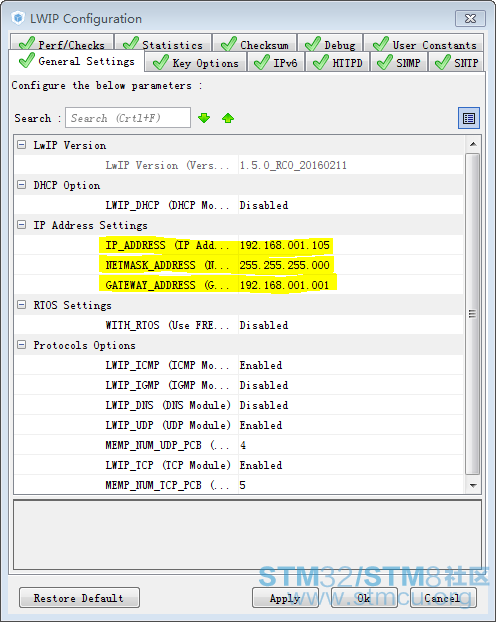
Task: Collapse the DHCP Option section
Action: pyautogui.click(x=22, y=185)
